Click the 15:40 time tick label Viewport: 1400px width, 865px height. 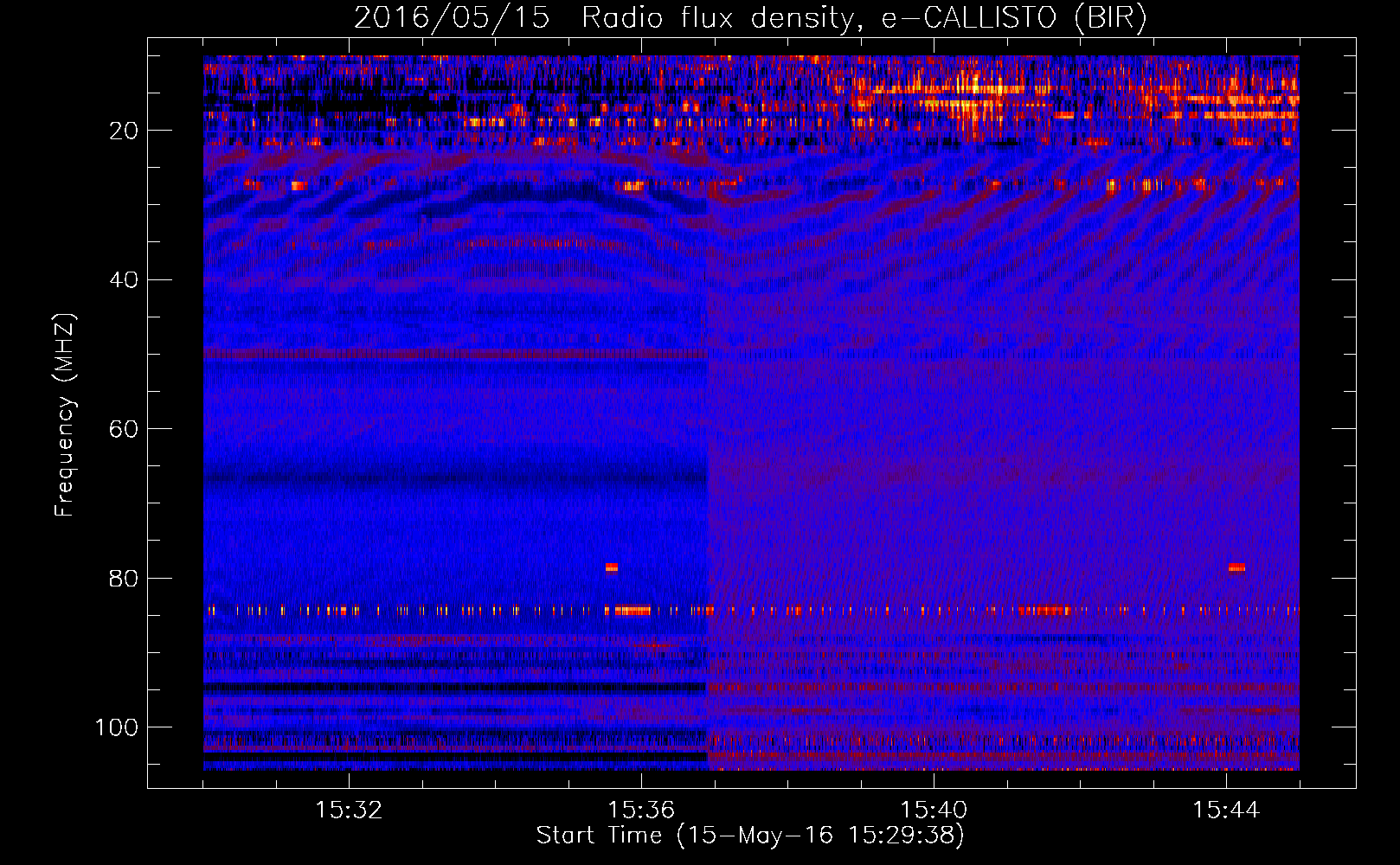point(934,810)
